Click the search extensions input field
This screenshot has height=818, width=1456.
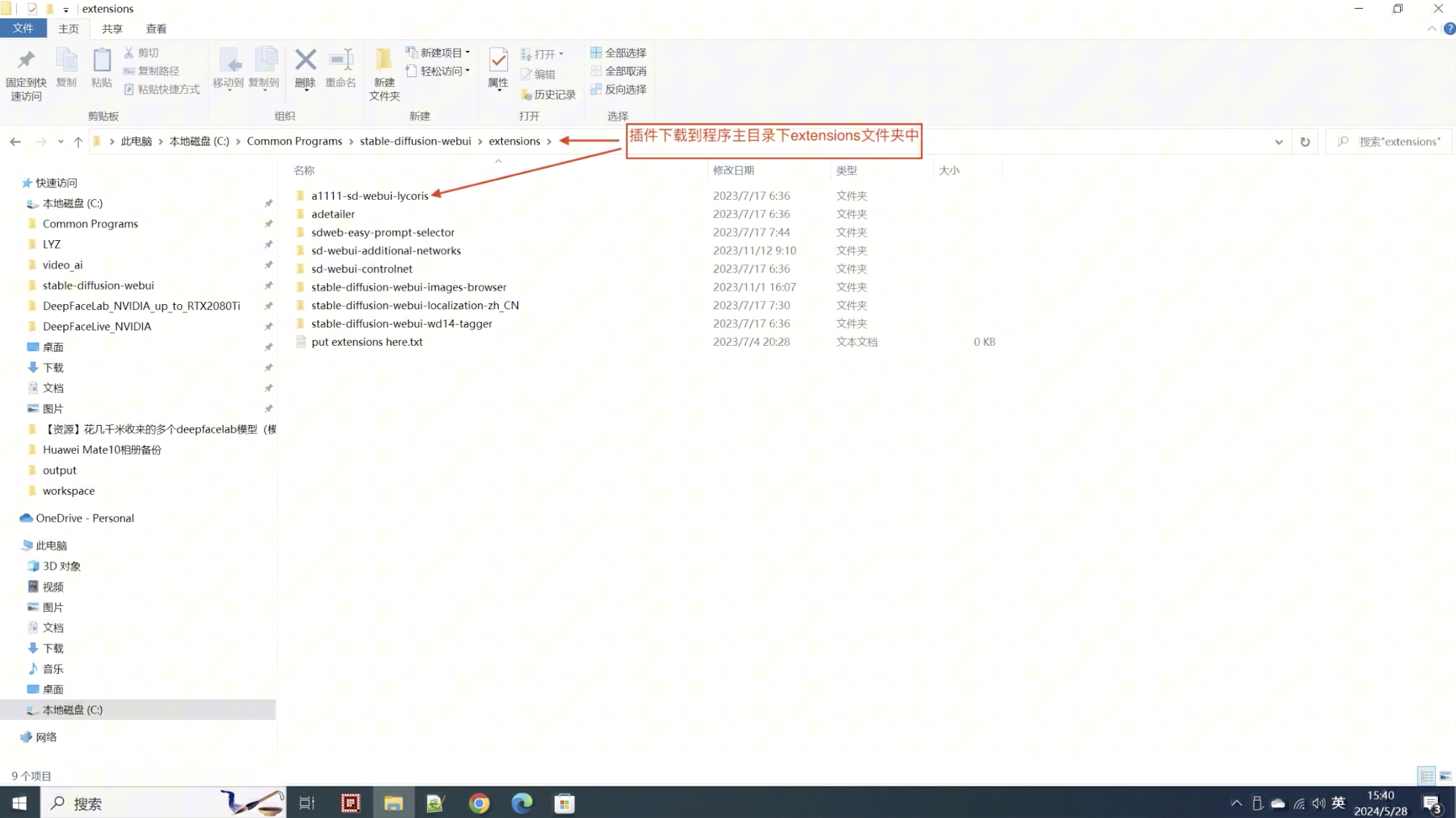[1390, 142]
